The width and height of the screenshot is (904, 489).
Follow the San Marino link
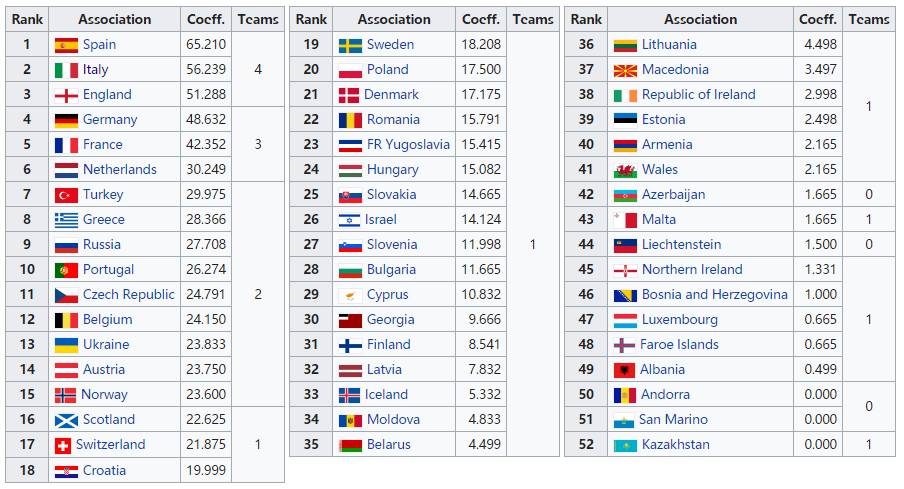pyautogui.click(x=673, y=420)
